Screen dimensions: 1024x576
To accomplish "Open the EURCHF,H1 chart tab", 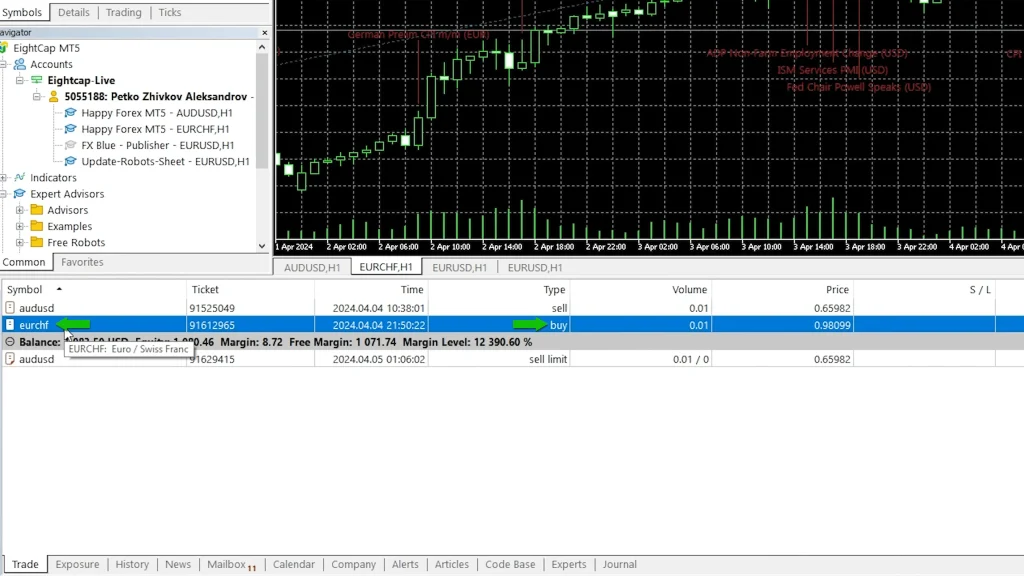I will (385, 267).
